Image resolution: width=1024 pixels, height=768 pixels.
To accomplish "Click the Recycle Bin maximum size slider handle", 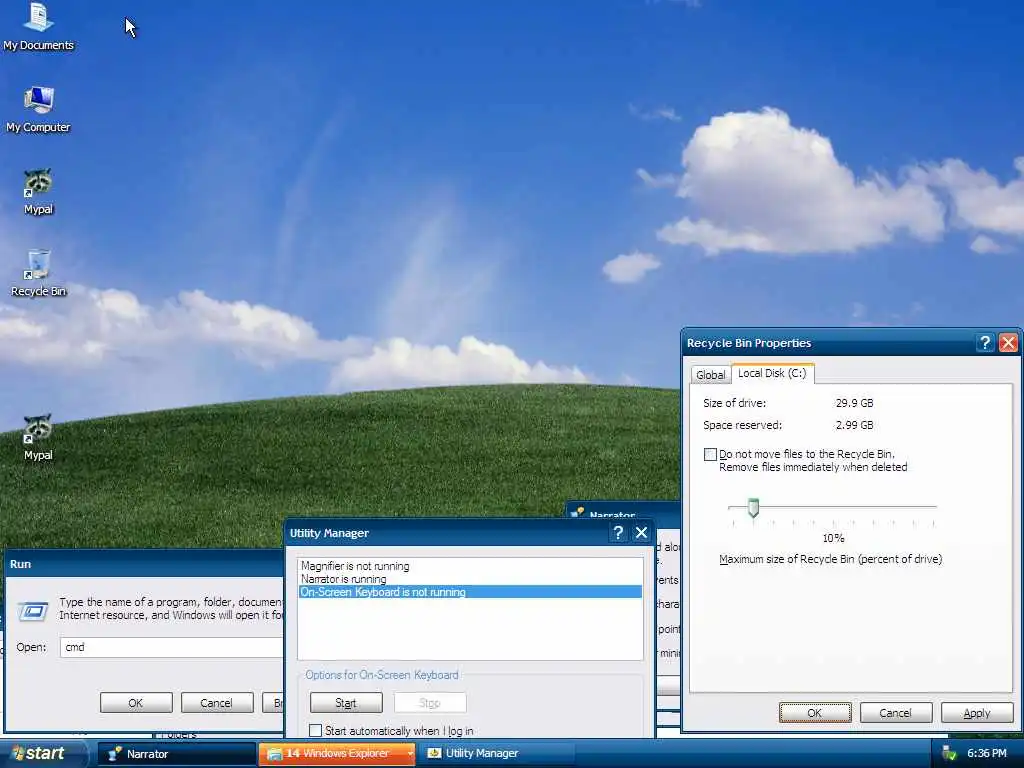I will (753, 508).
